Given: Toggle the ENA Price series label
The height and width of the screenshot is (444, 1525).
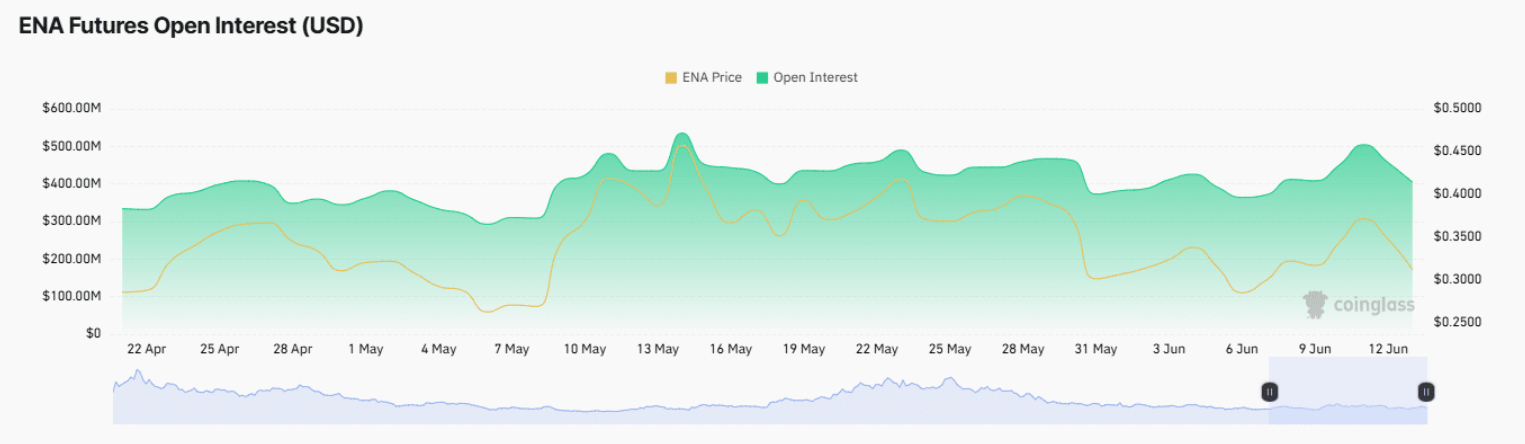Looking at the screenshot, I should click(711, 77).
